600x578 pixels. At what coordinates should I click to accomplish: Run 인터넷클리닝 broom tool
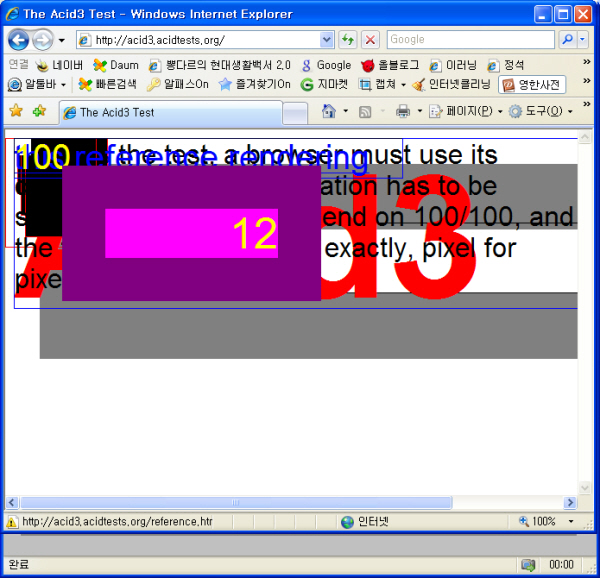point(451,84)
